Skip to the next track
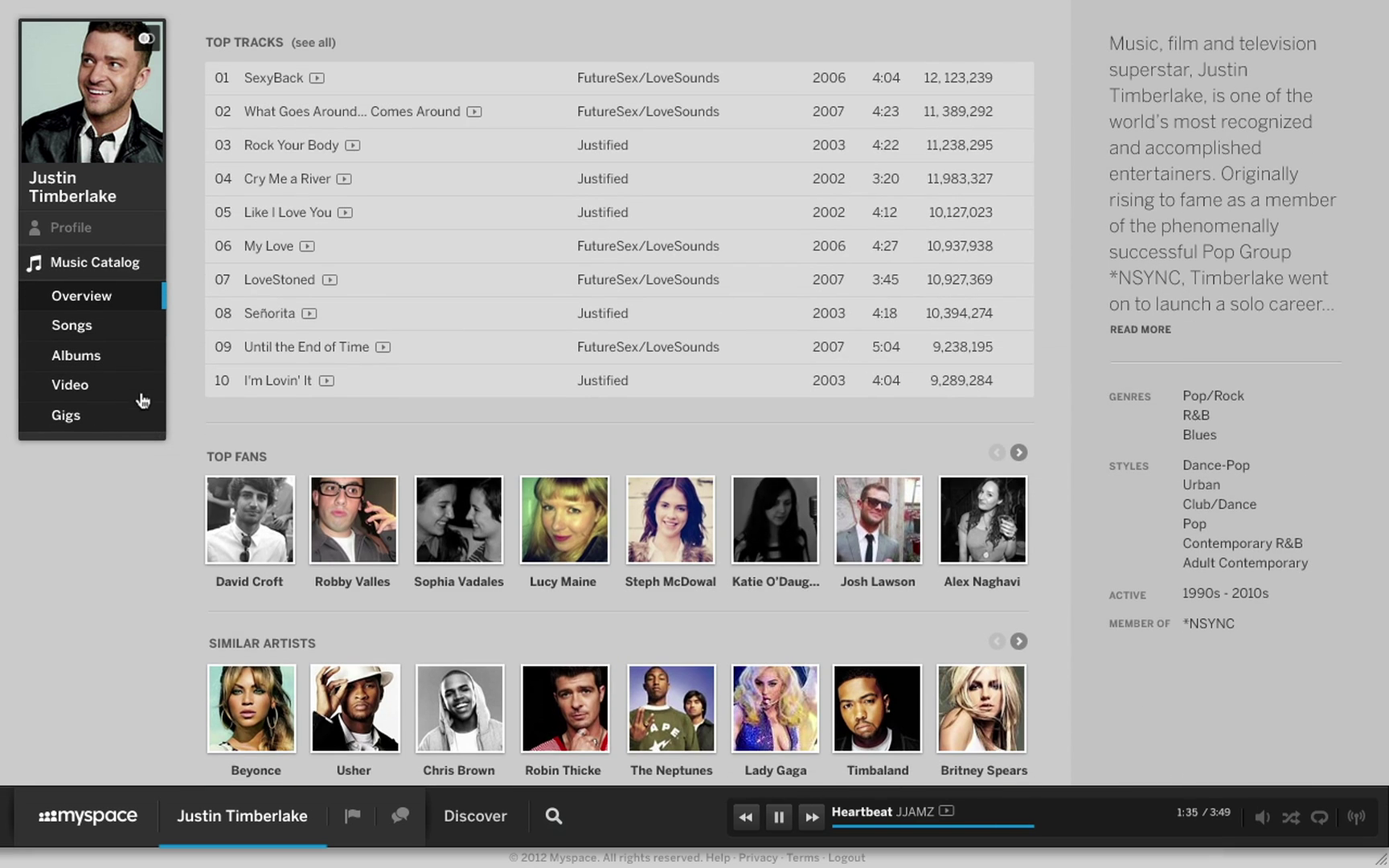 (812, 817)
